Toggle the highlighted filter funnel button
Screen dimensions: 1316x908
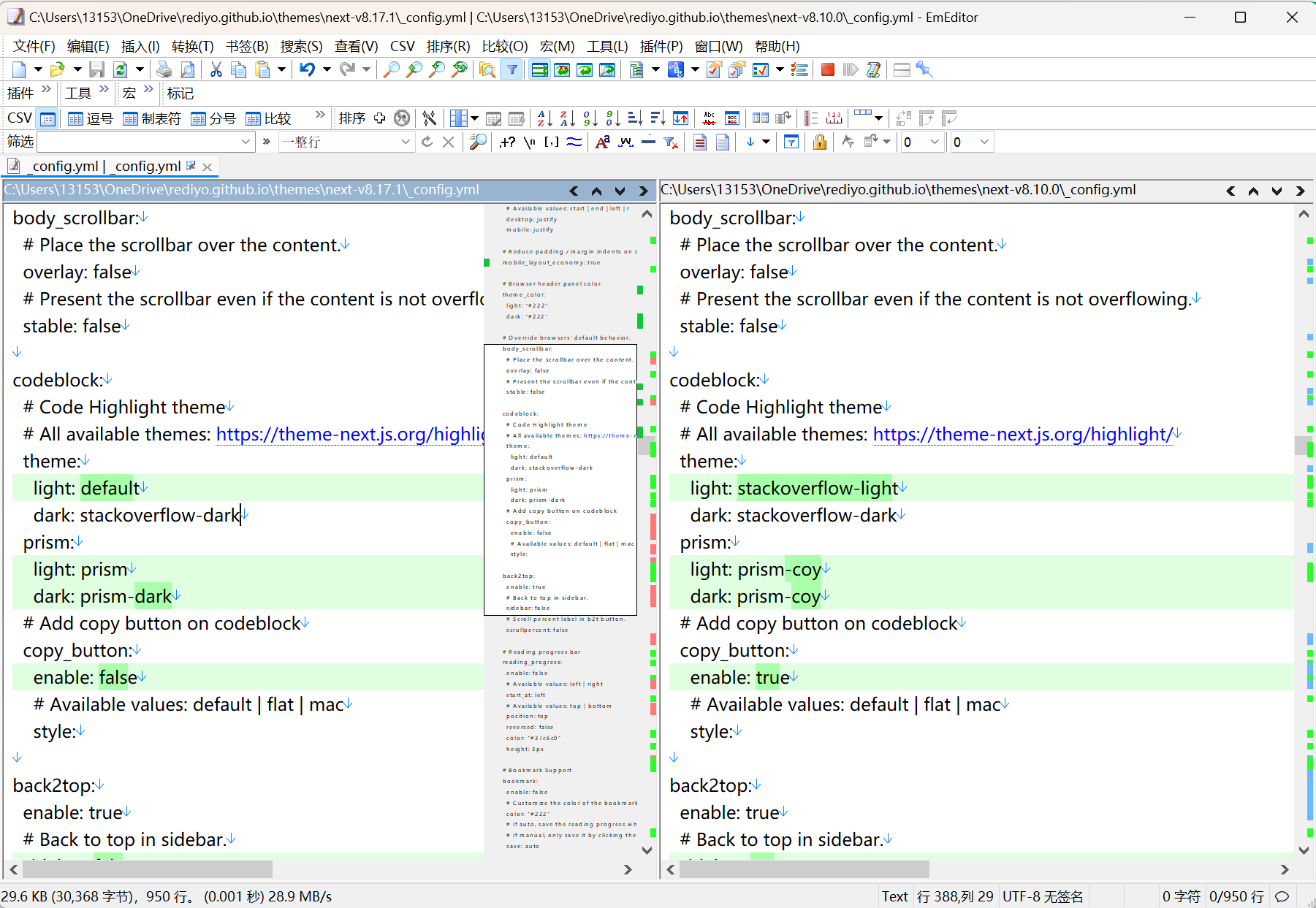[x=512, y=69]
